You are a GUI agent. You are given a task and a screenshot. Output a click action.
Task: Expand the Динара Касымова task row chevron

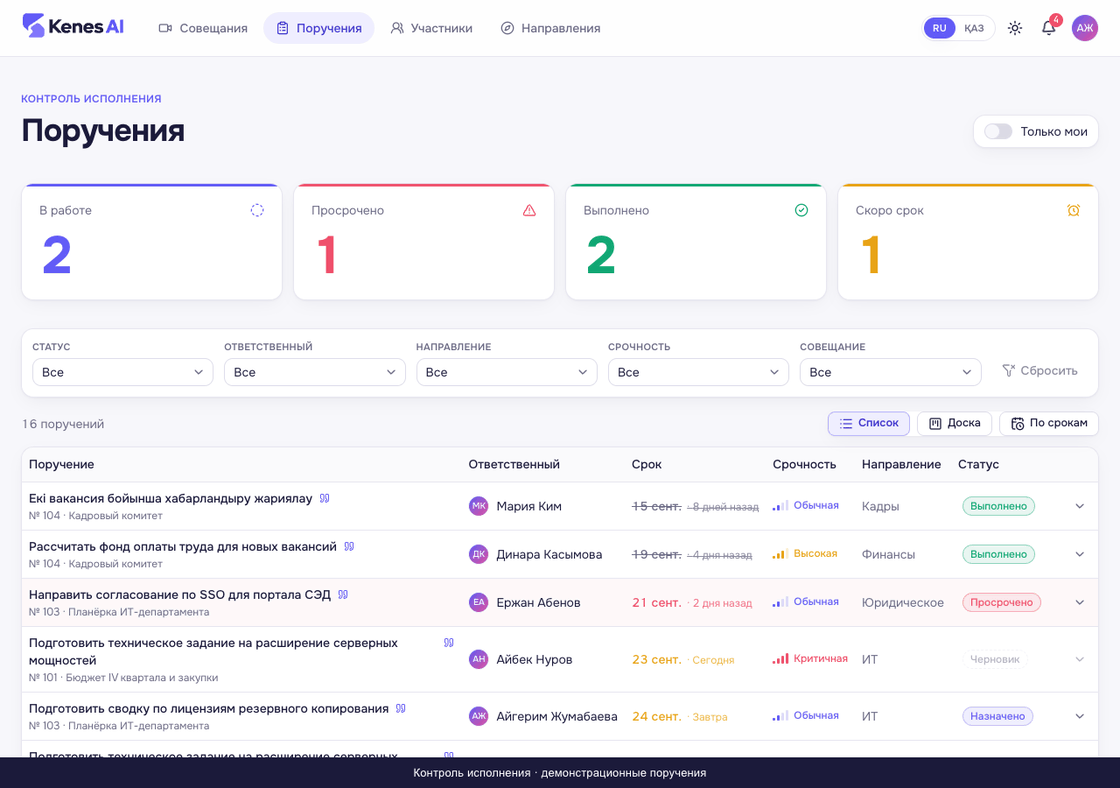point(1079,554)
